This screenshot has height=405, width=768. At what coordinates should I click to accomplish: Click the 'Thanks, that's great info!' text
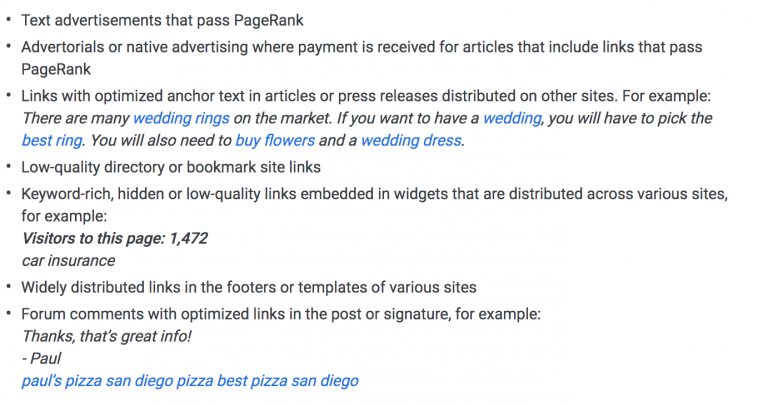point(106,336)
